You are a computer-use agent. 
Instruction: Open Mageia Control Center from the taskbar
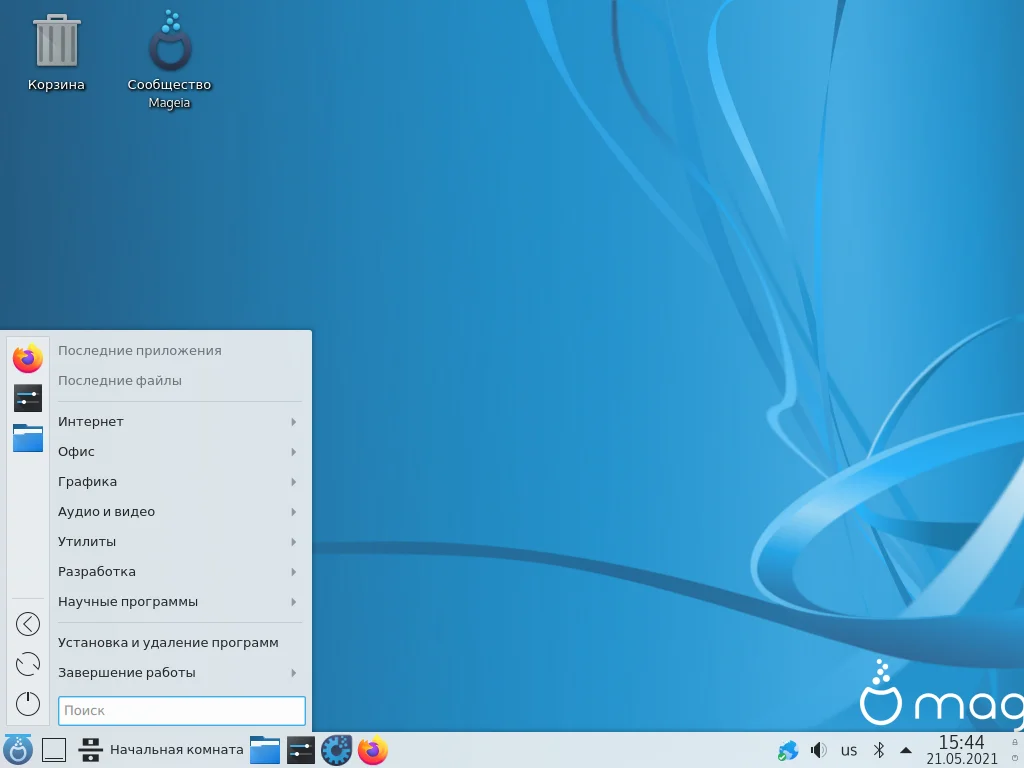[x=336, y=750]
